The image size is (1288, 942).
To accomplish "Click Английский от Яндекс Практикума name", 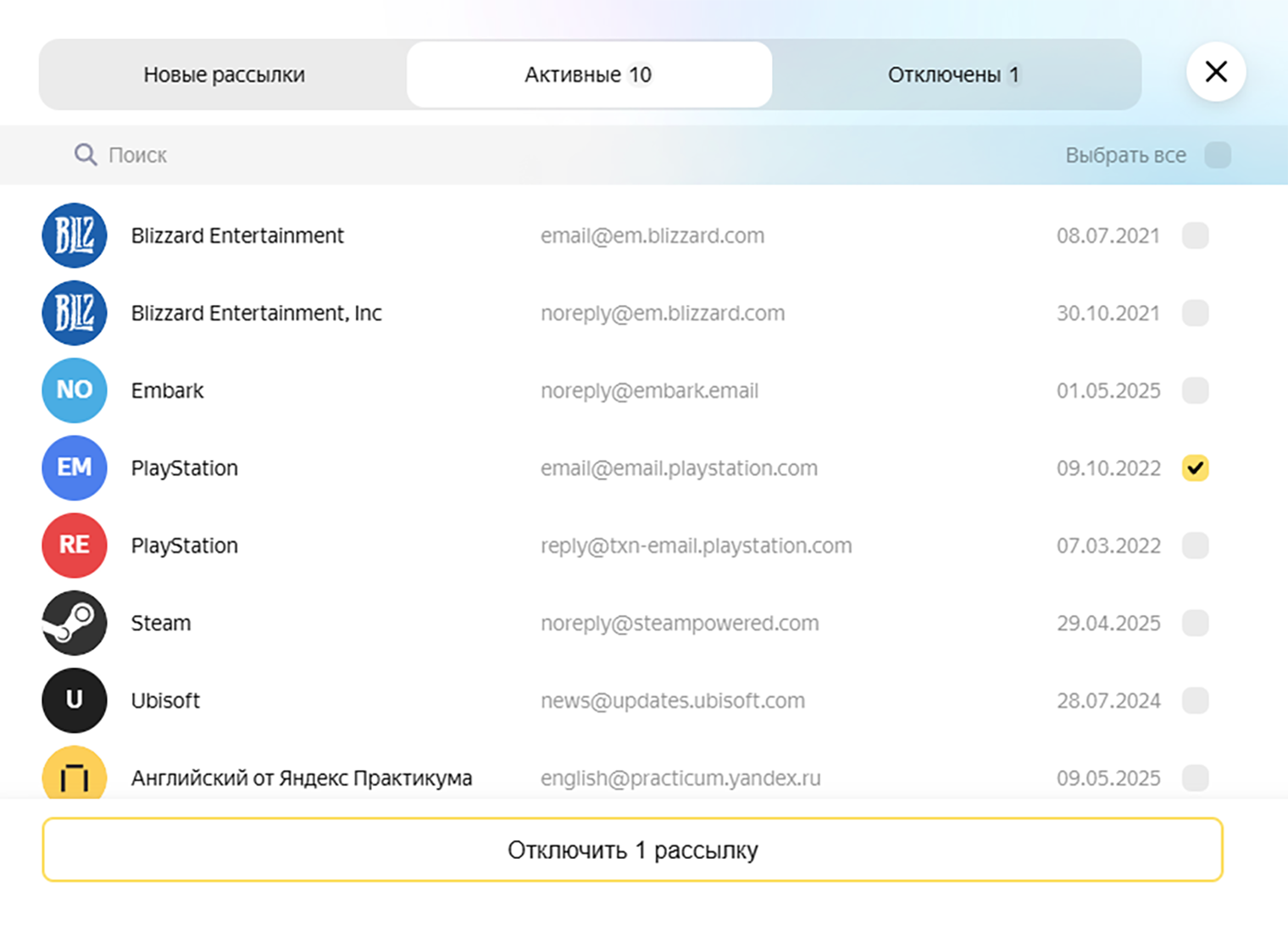I will [x=302, y=778].
